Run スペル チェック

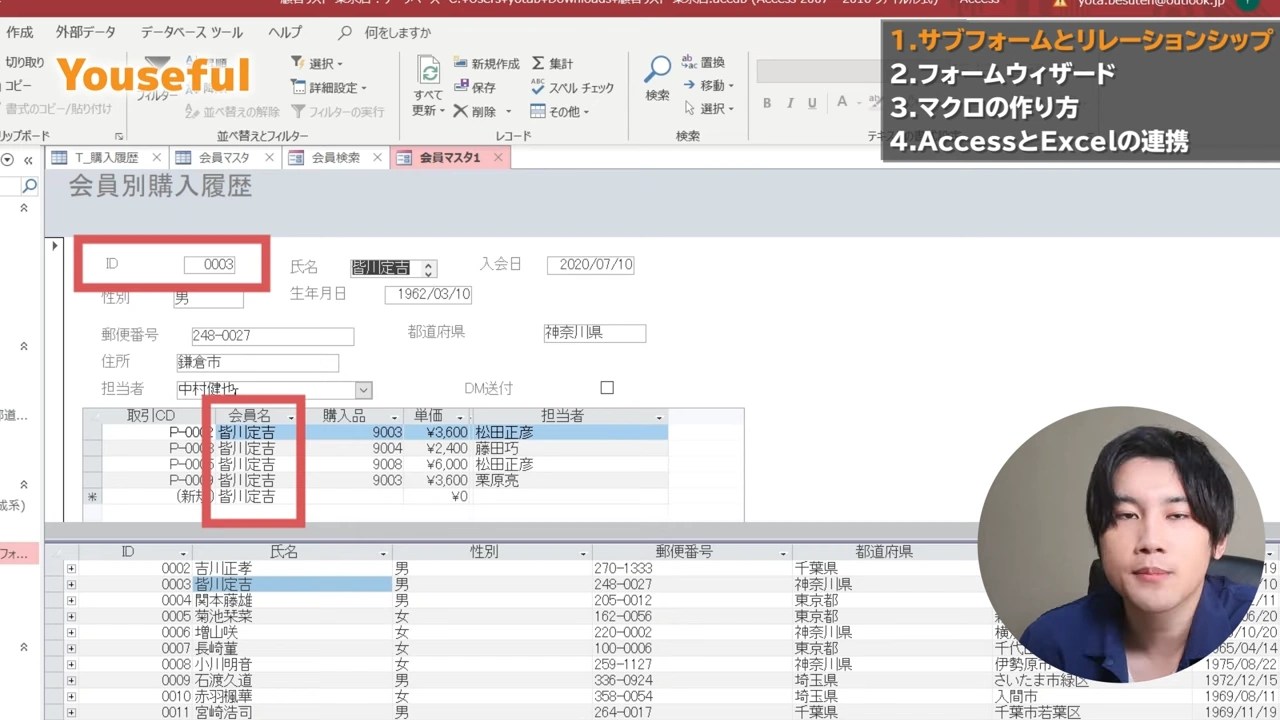tap(572, 87)
